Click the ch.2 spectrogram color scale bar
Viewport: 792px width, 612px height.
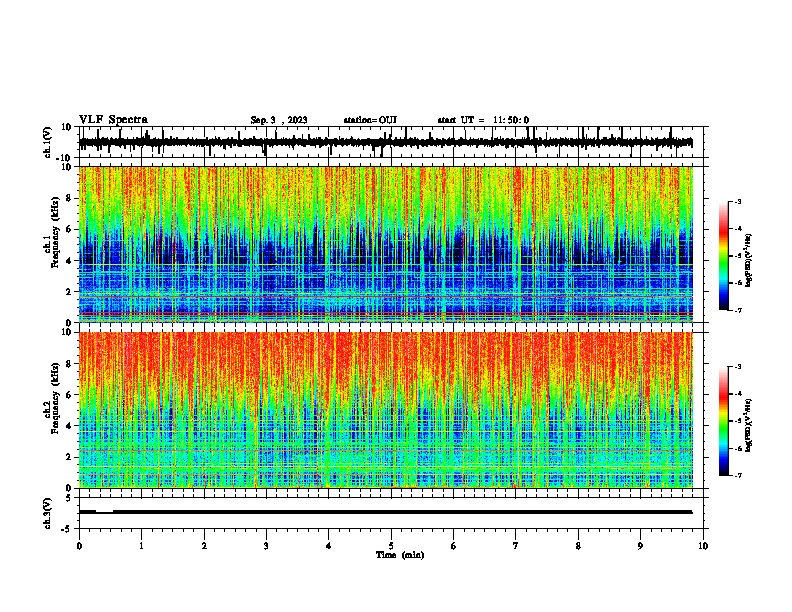click(724, 421)
